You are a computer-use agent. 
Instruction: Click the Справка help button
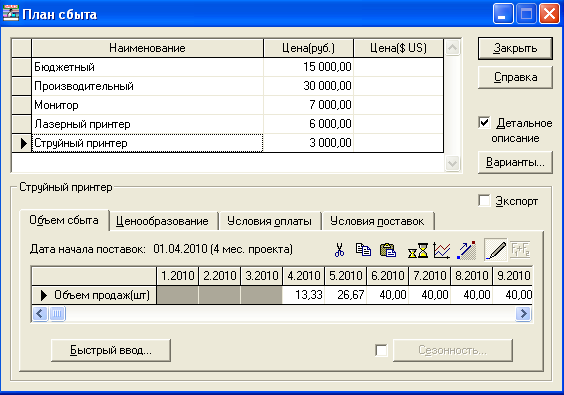tap(515, 77)
